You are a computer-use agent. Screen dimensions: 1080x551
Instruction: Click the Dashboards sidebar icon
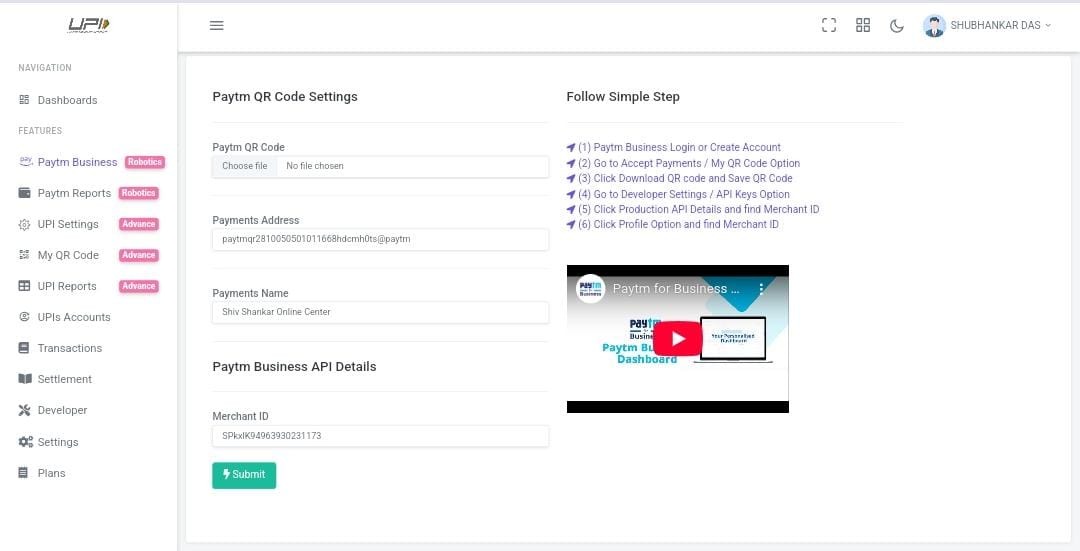coord(24,100)
